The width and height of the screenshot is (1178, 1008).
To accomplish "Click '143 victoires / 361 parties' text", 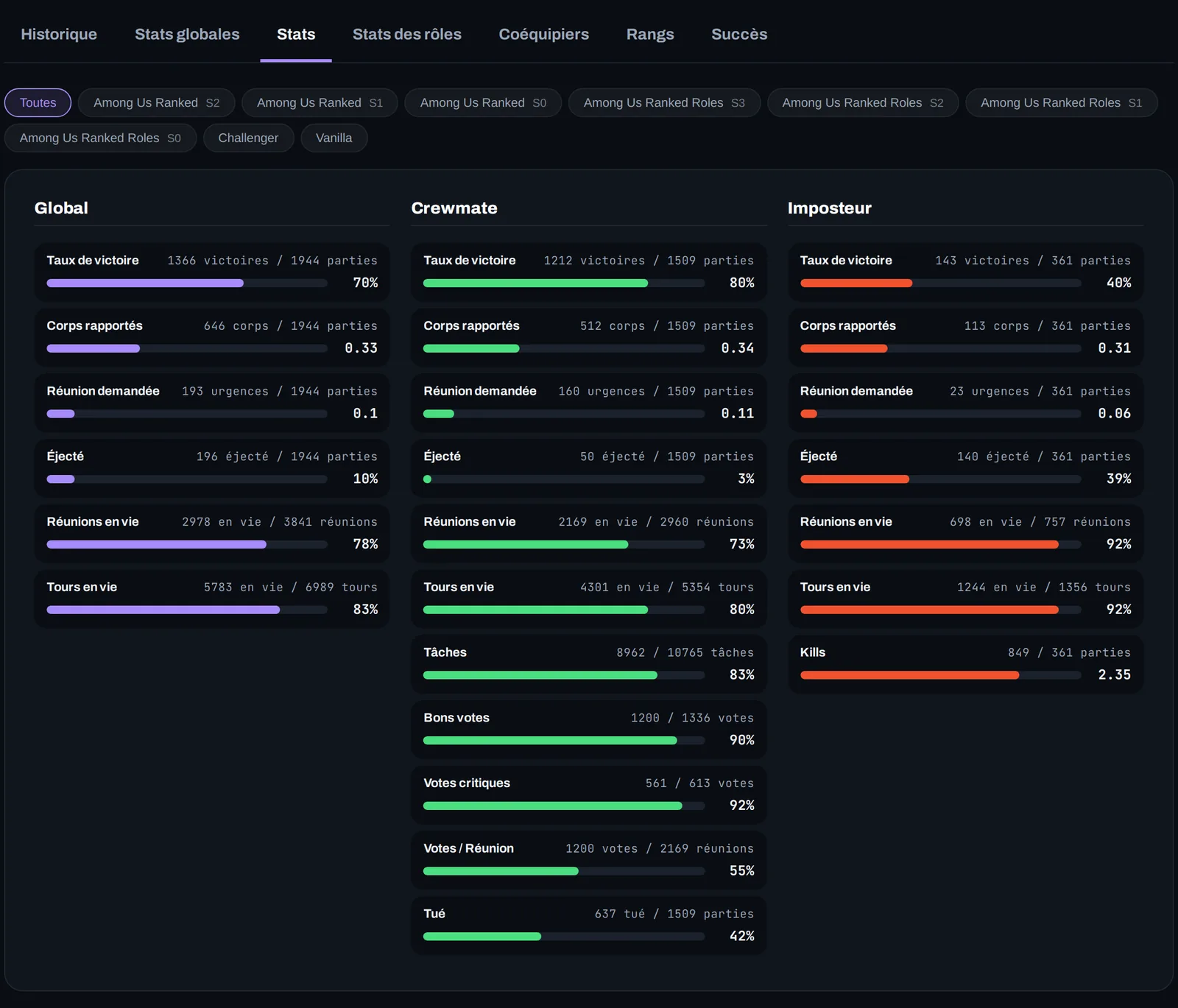I will click(x=1033, y=261).
